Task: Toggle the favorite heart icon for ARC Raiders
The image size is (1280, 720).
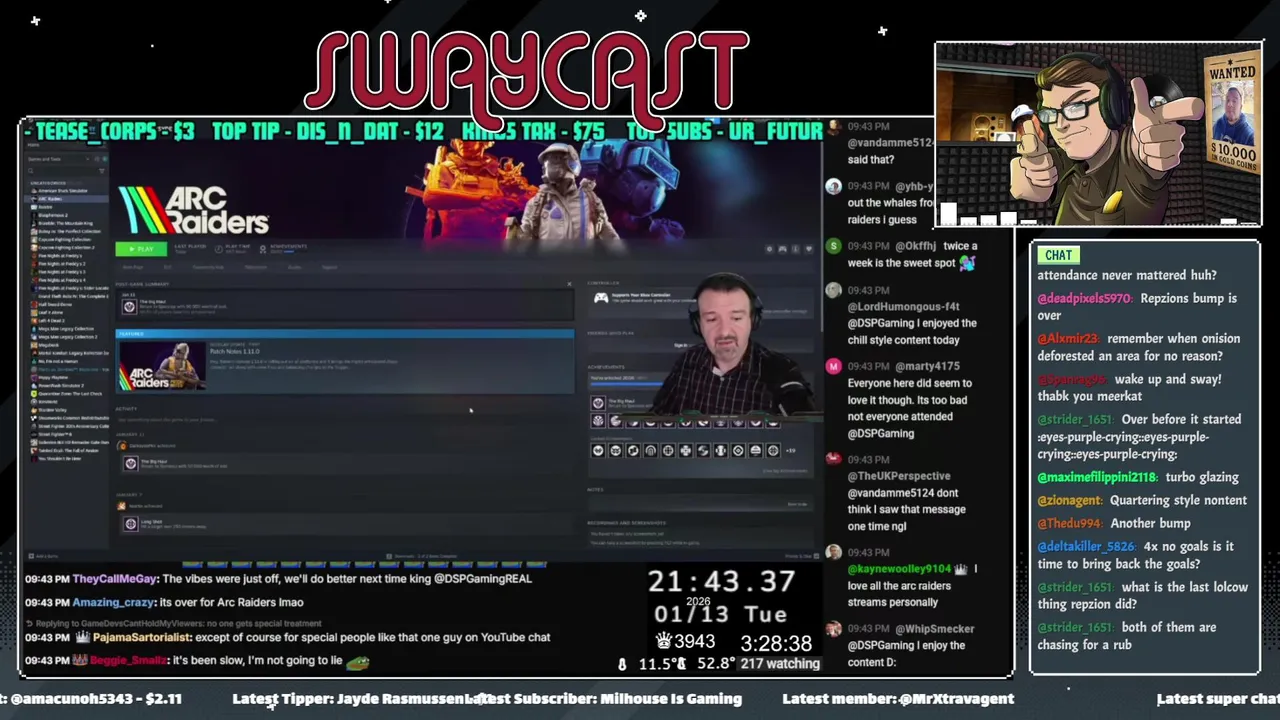Action: (809, 249)
